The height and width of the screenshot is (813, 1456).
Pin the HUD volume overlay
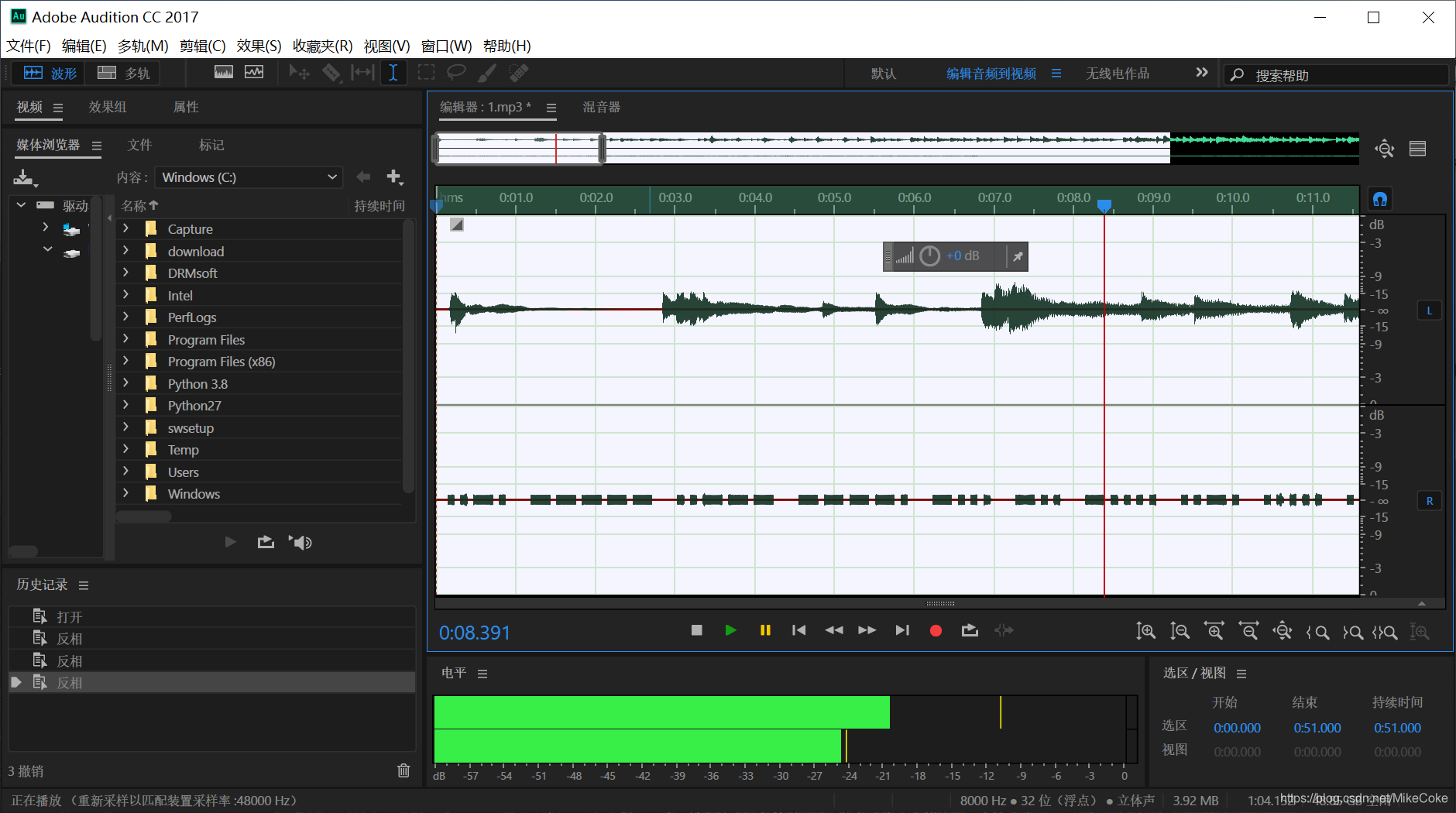click(1018, 256)
